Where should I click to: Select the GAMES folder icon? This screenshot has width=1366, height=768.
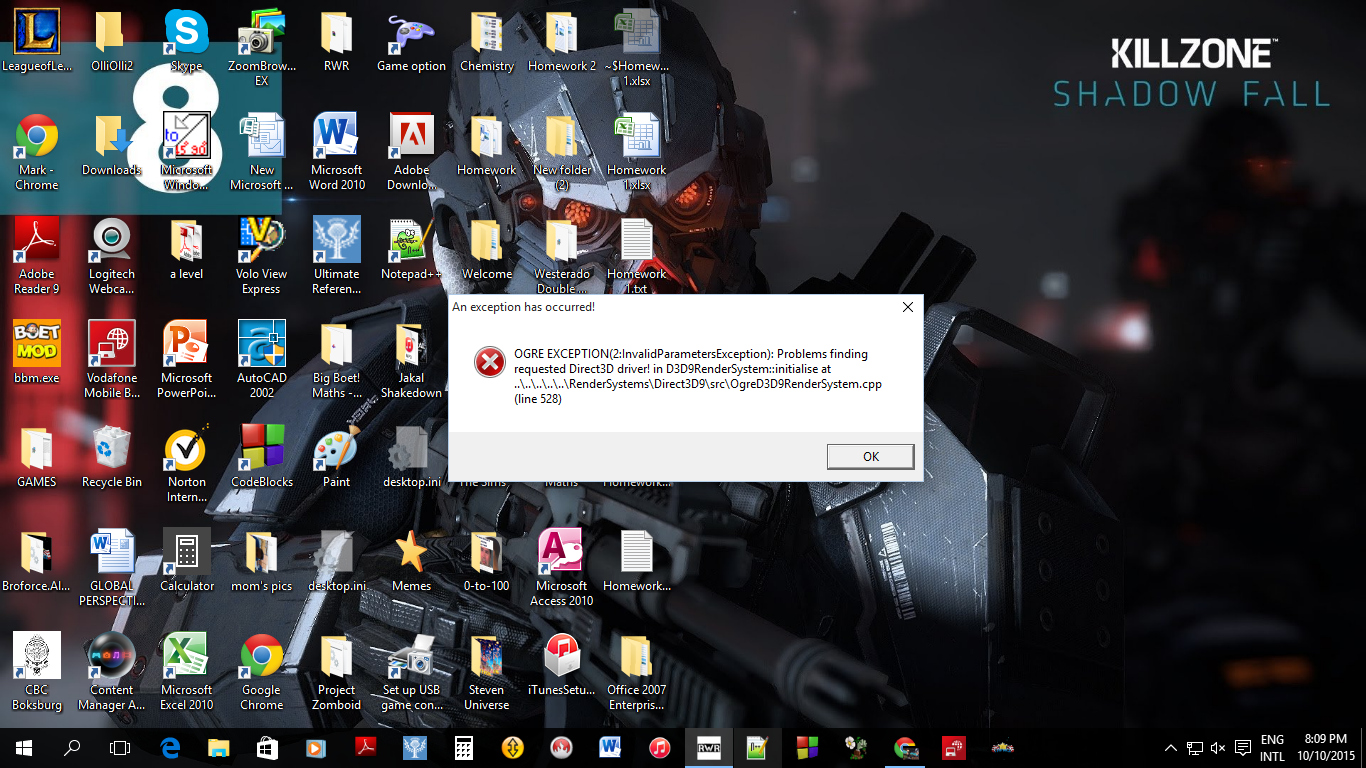[x=37, y=458]
